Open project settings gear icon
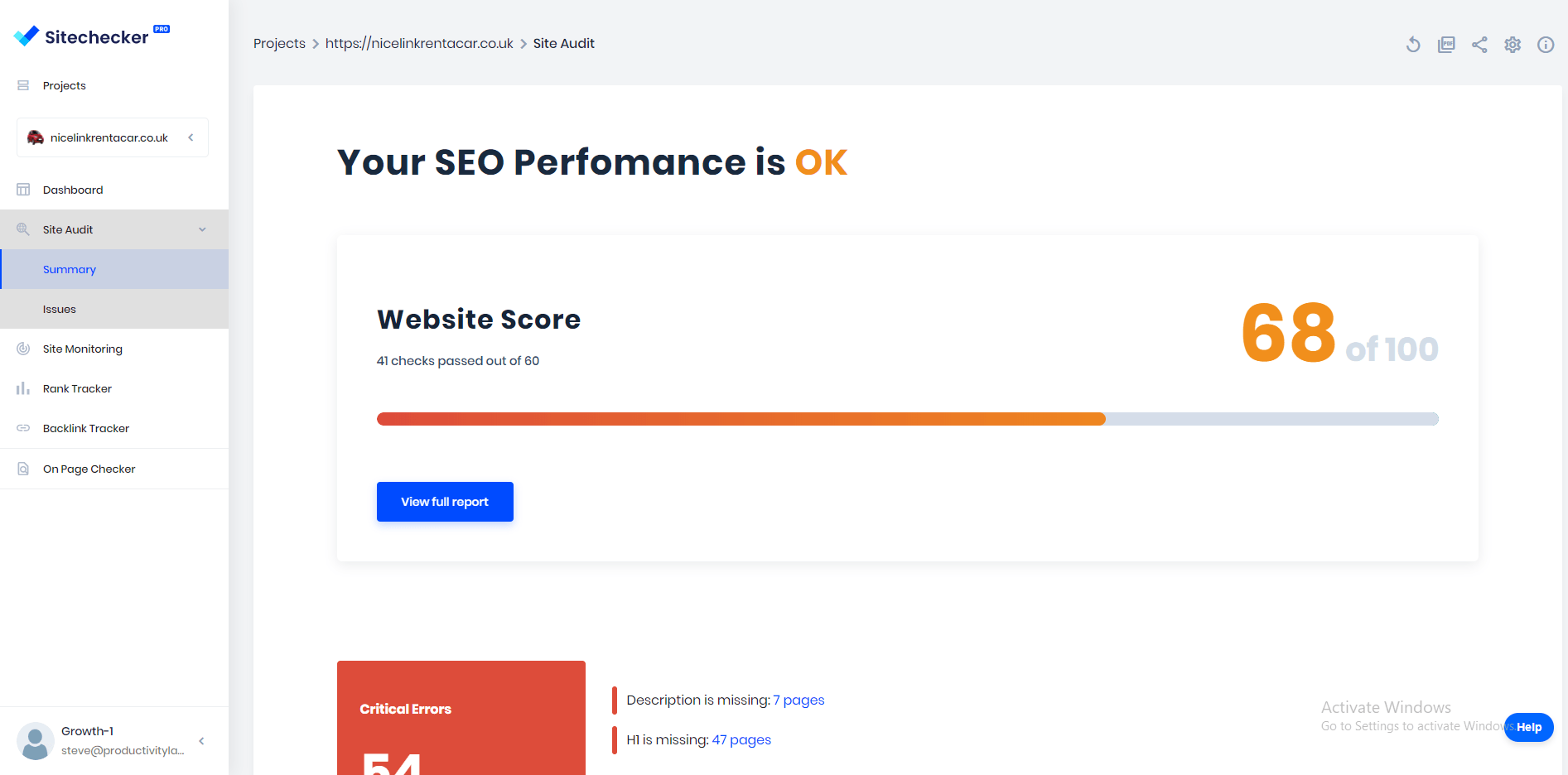Viewport: 1568px width, 775px height. (1513, 45)
